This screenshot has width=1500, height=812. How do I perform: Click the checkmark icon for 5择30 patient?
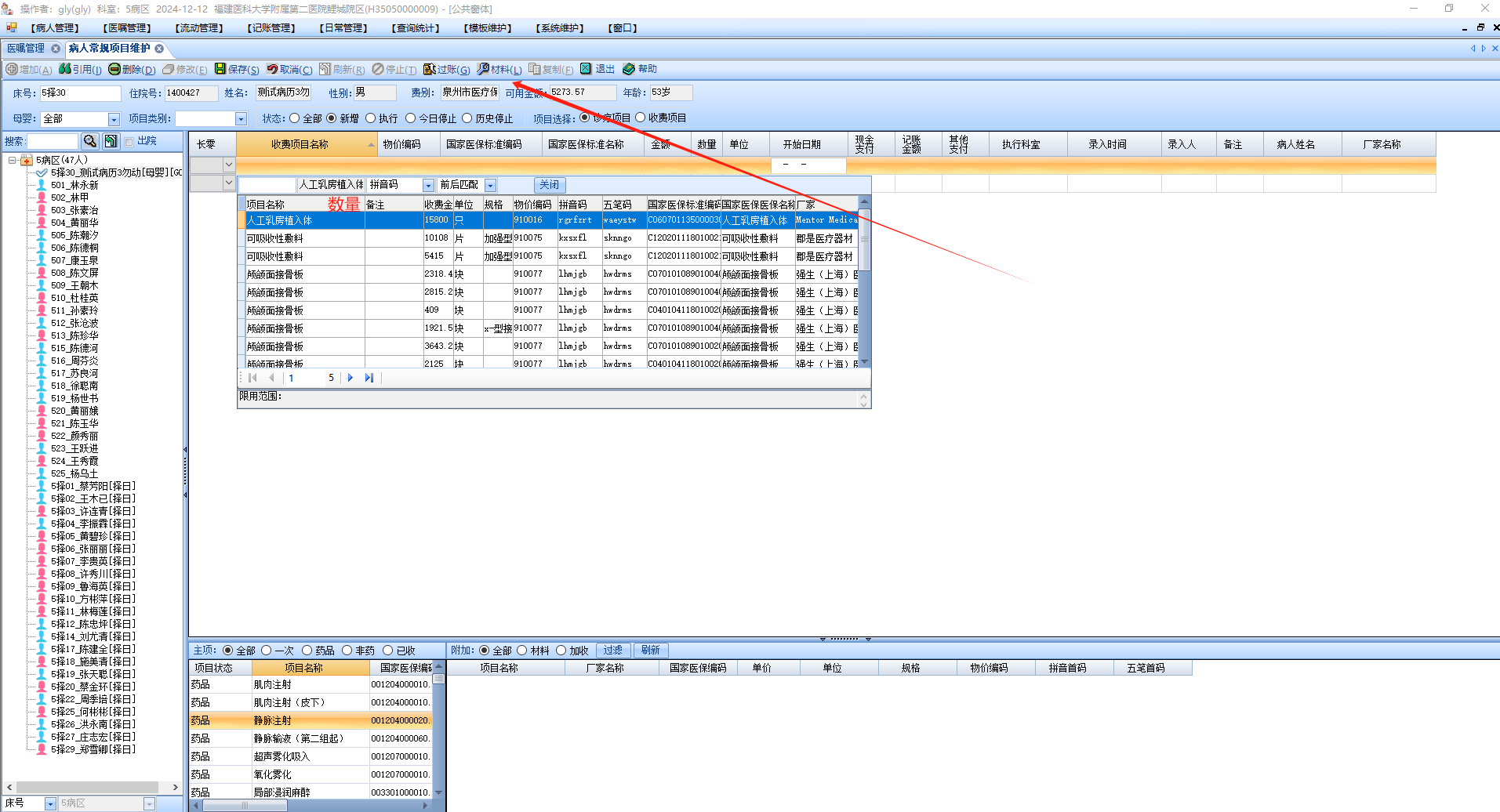42,172
